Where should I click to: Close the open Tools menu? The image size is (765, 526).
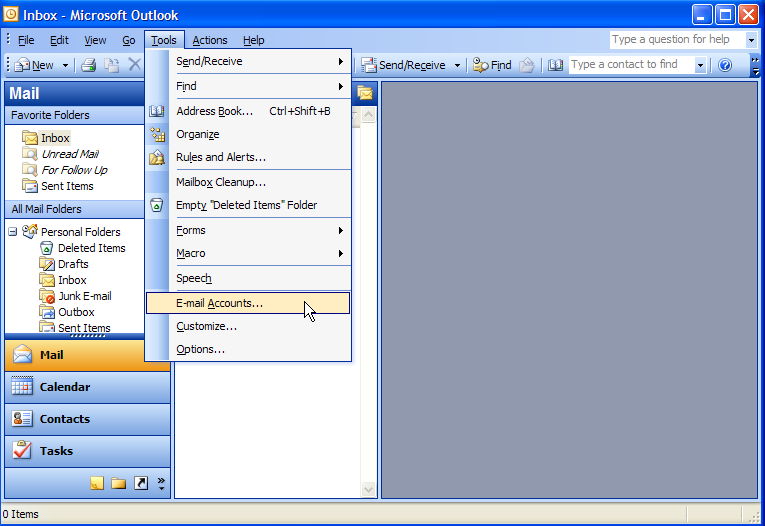[x=164, y=40]
